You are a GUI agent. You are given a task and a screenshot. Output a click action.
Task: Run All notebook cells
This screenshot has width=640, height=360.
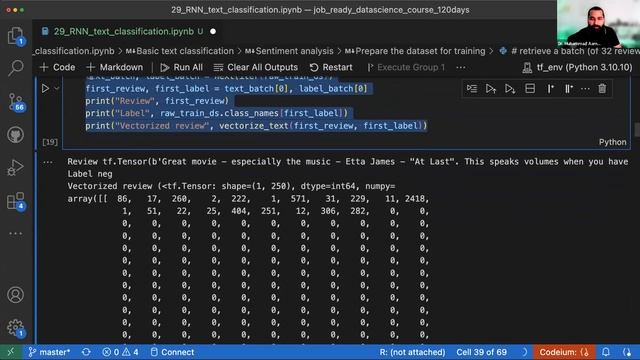pyautogui.click(x=181, y=67)
